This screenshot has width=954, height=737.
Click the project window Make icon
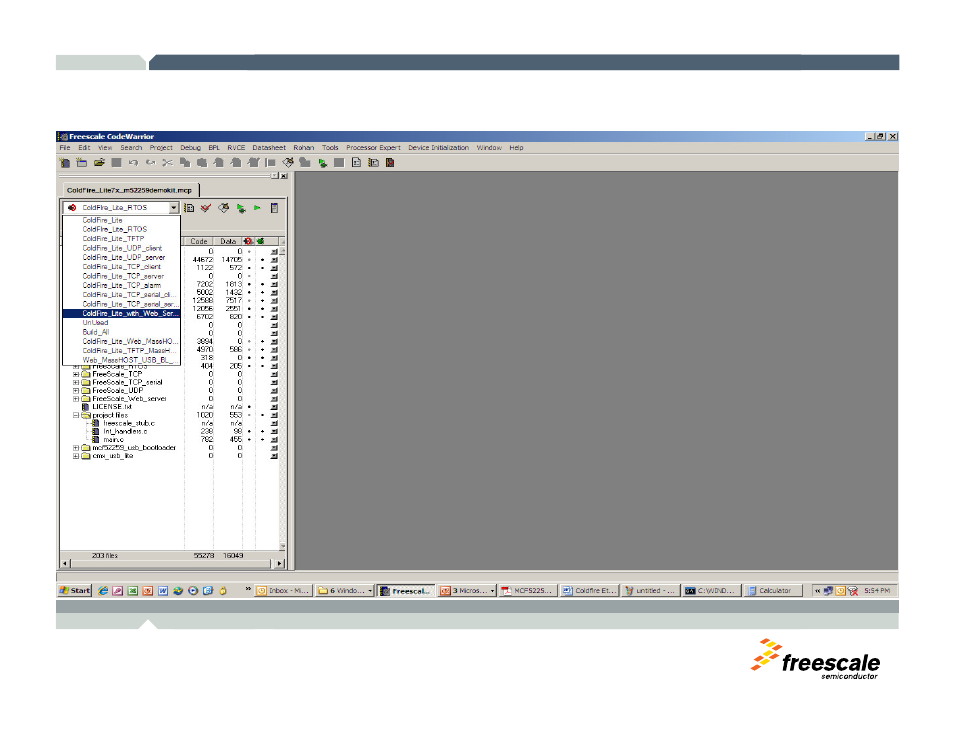(224, 208)
